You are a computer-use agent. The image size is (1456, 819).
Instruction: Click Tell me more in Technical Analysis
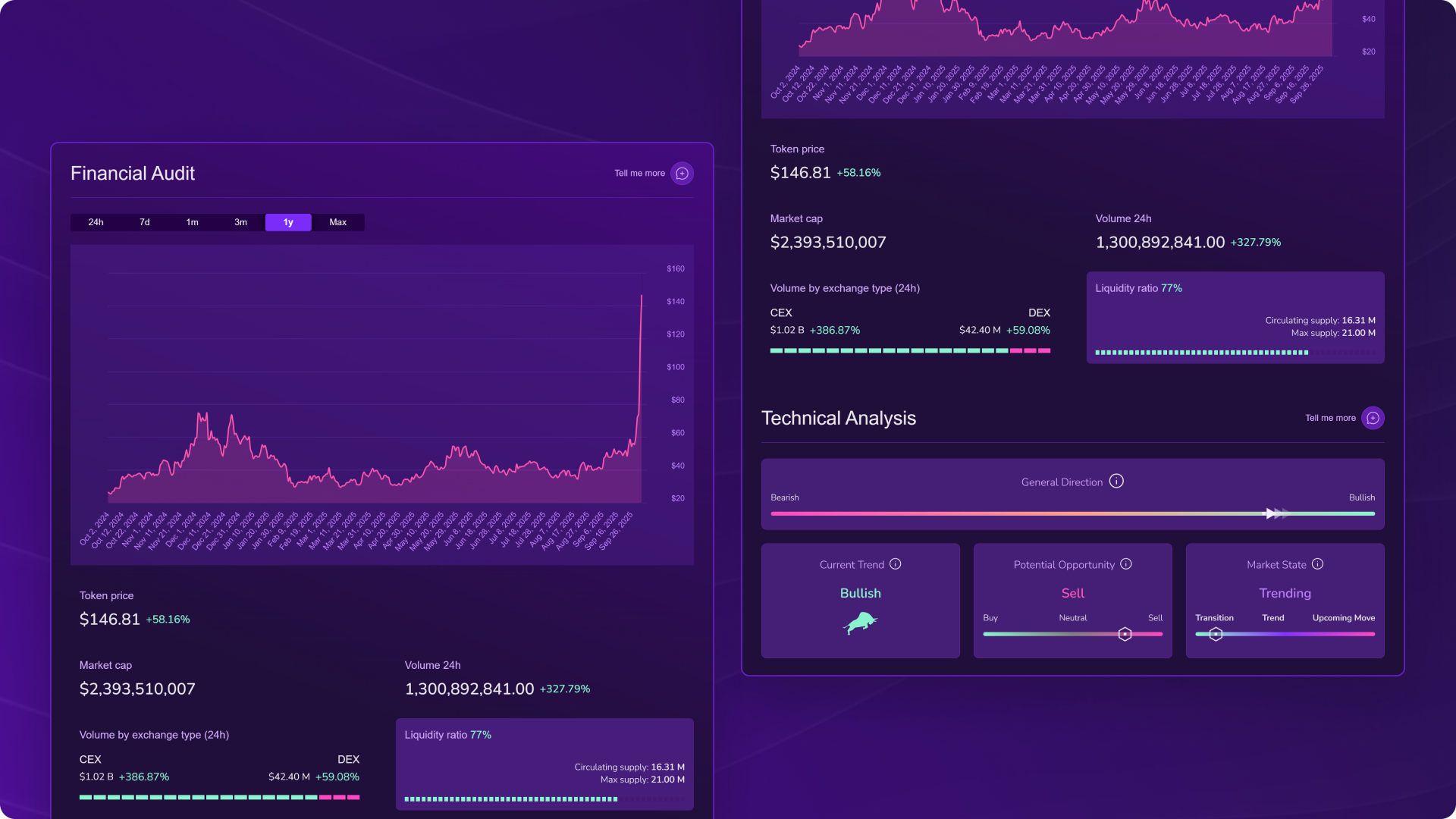click(x=1330, y=418)
